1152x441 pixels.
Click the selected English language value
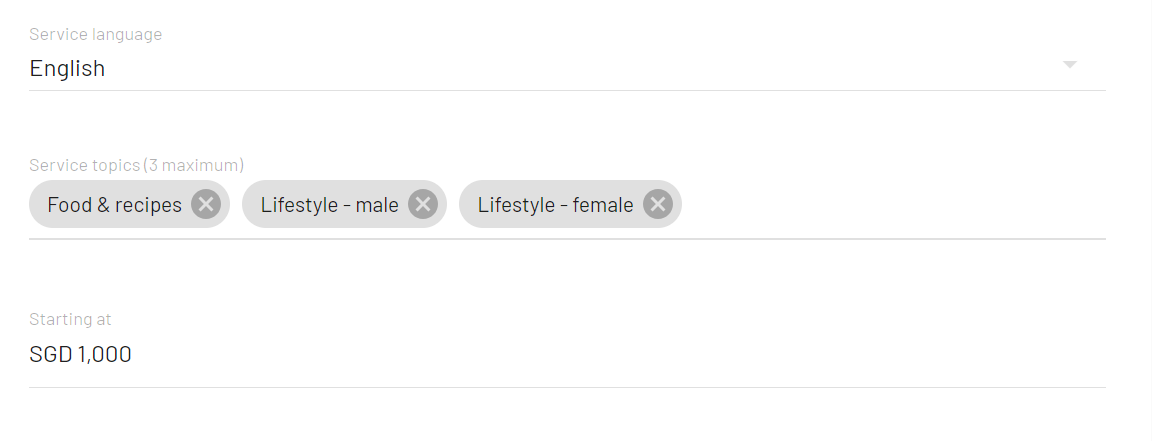pos(67,68)
